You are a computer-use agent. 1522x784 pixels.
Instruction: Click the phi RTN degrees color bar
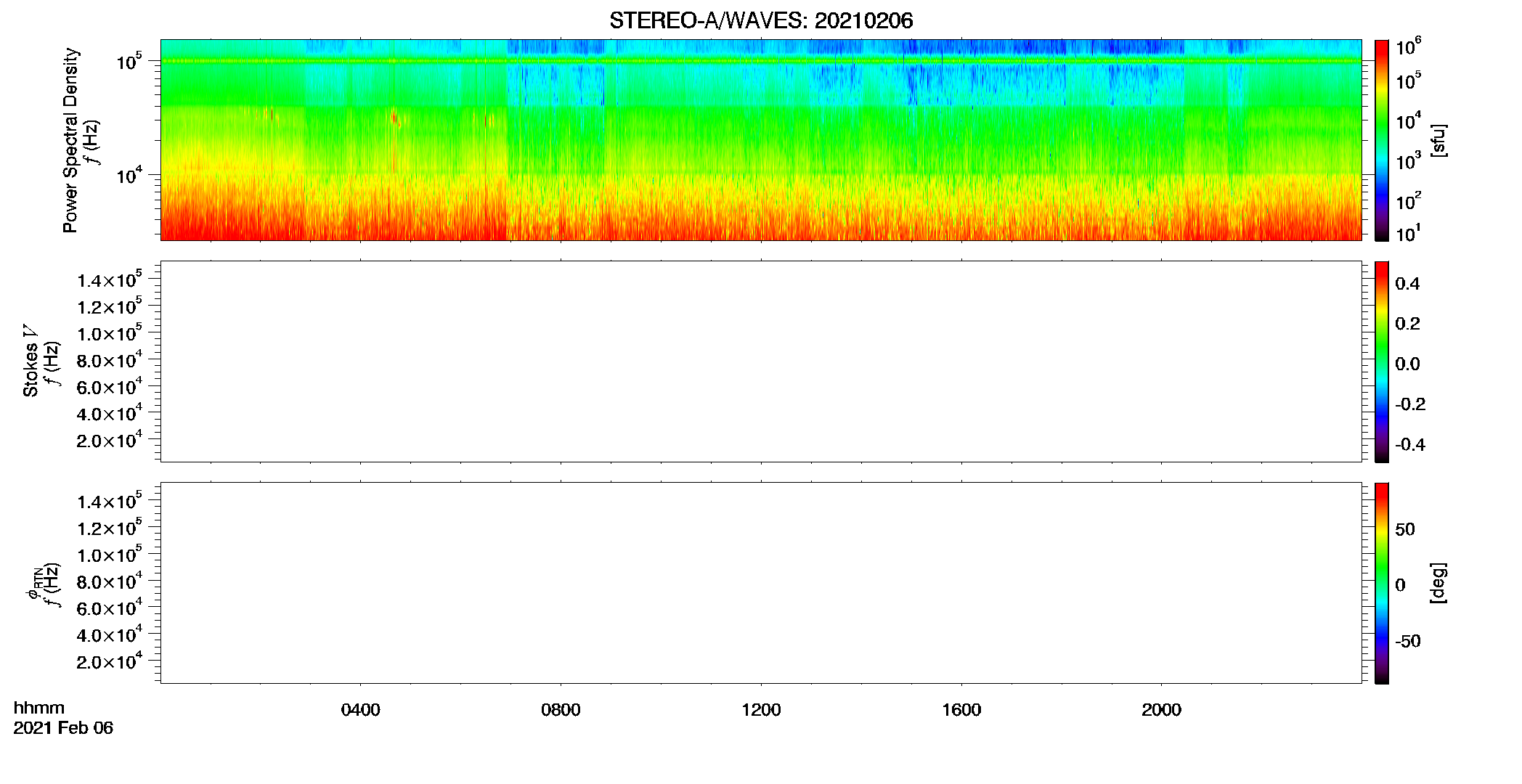[x=1382, y=583]
